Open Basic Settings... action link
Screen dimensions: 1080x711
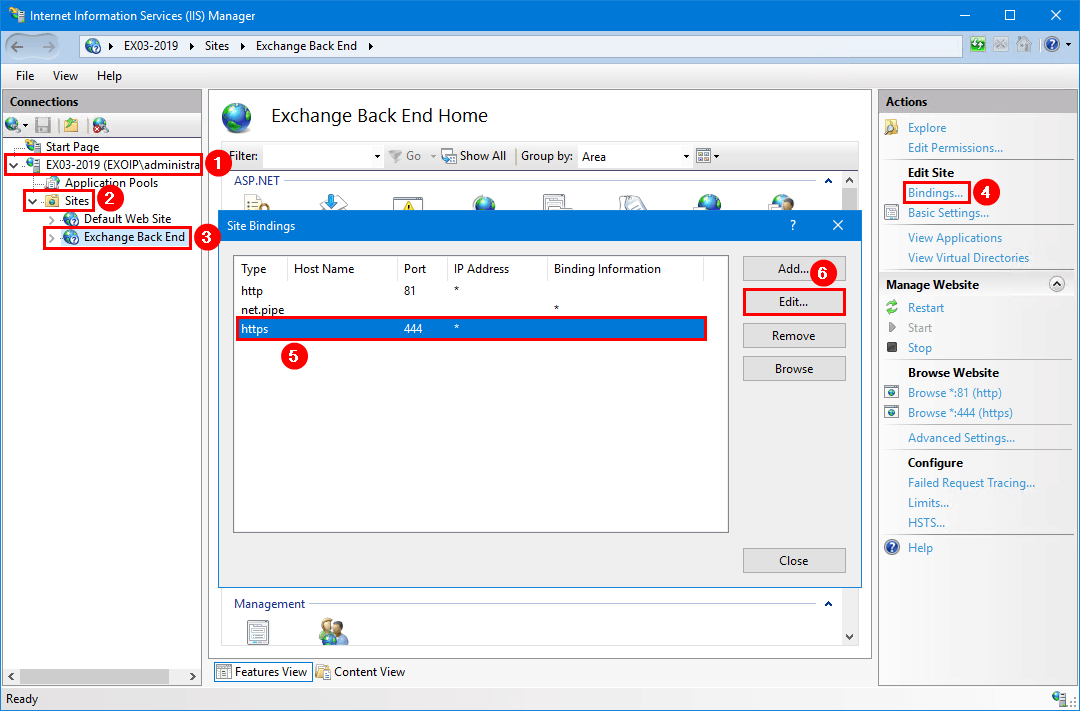tap(948, 213)
